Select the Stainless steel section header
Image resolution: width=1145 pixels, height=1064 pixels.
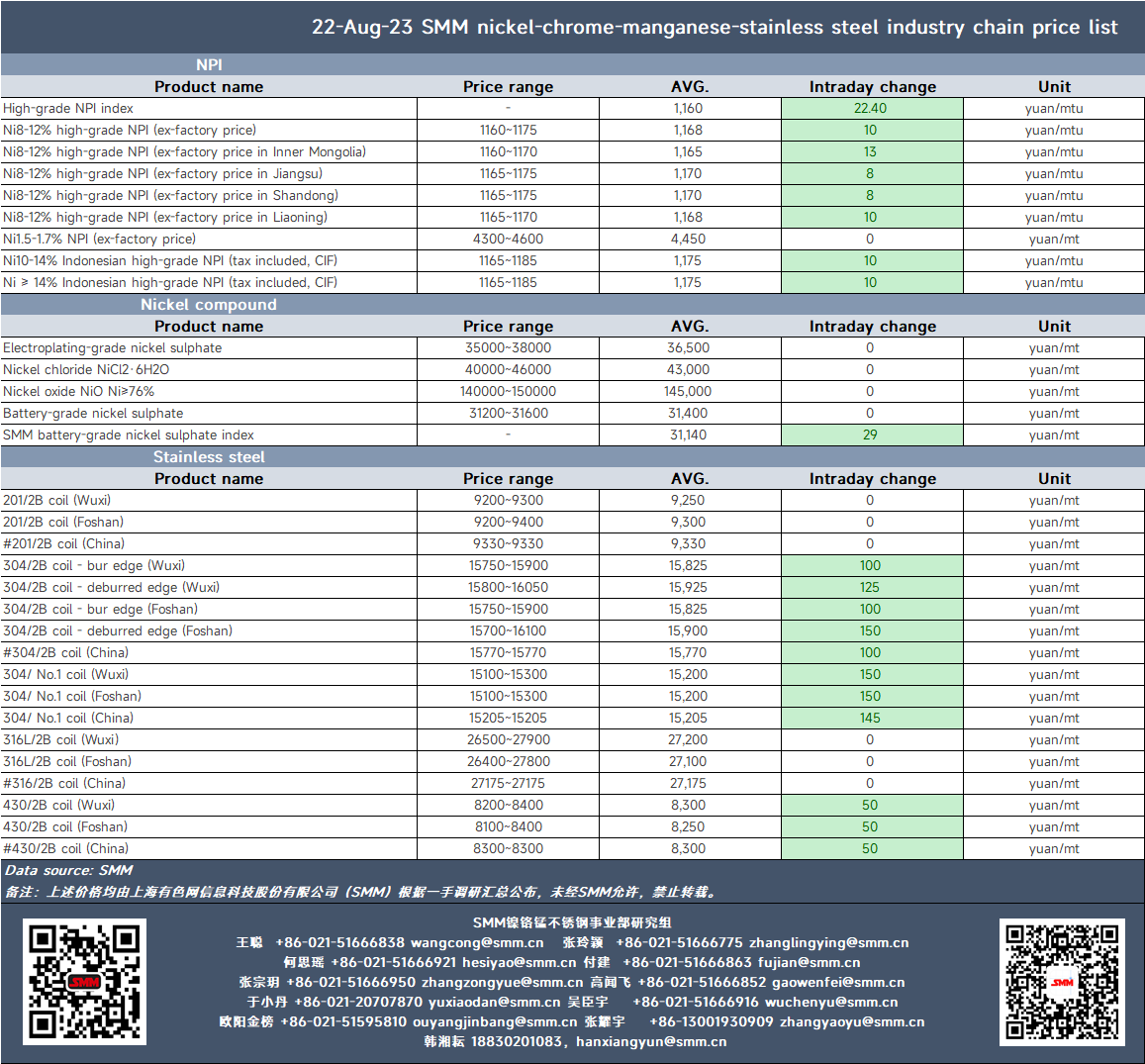click(x=209, y=457)
